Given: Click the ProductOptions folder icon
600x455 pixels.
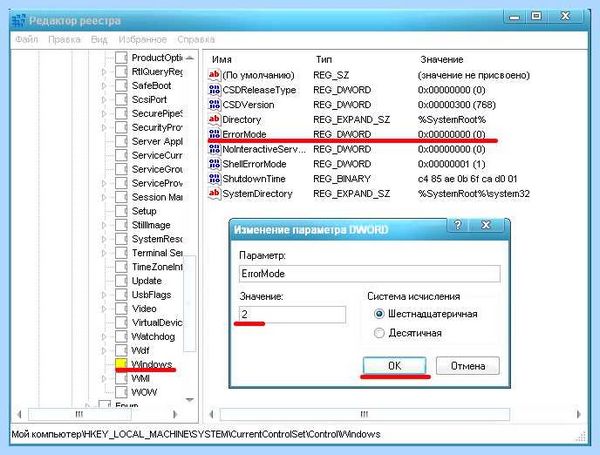Looking at the screenshot, I should (121, 58).
